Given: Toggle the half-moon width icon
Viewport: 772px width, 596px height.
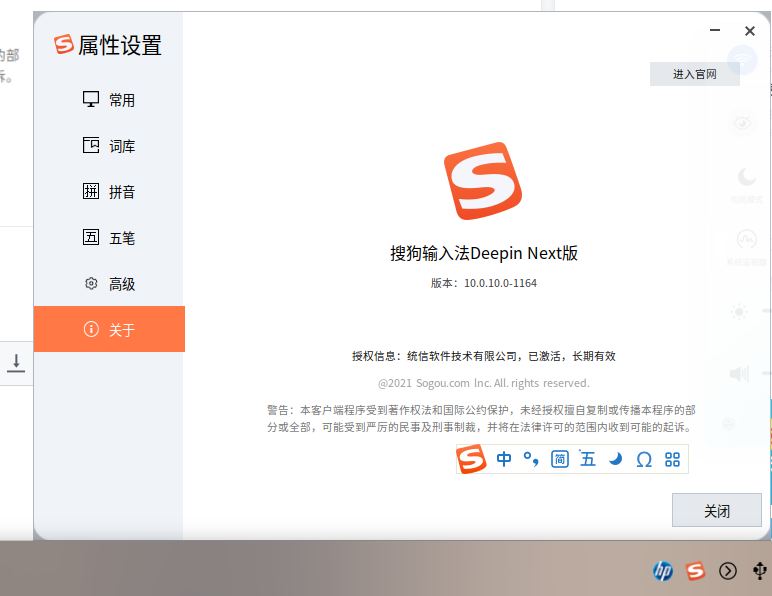Looking at the screenshot, I should [615, 459].
